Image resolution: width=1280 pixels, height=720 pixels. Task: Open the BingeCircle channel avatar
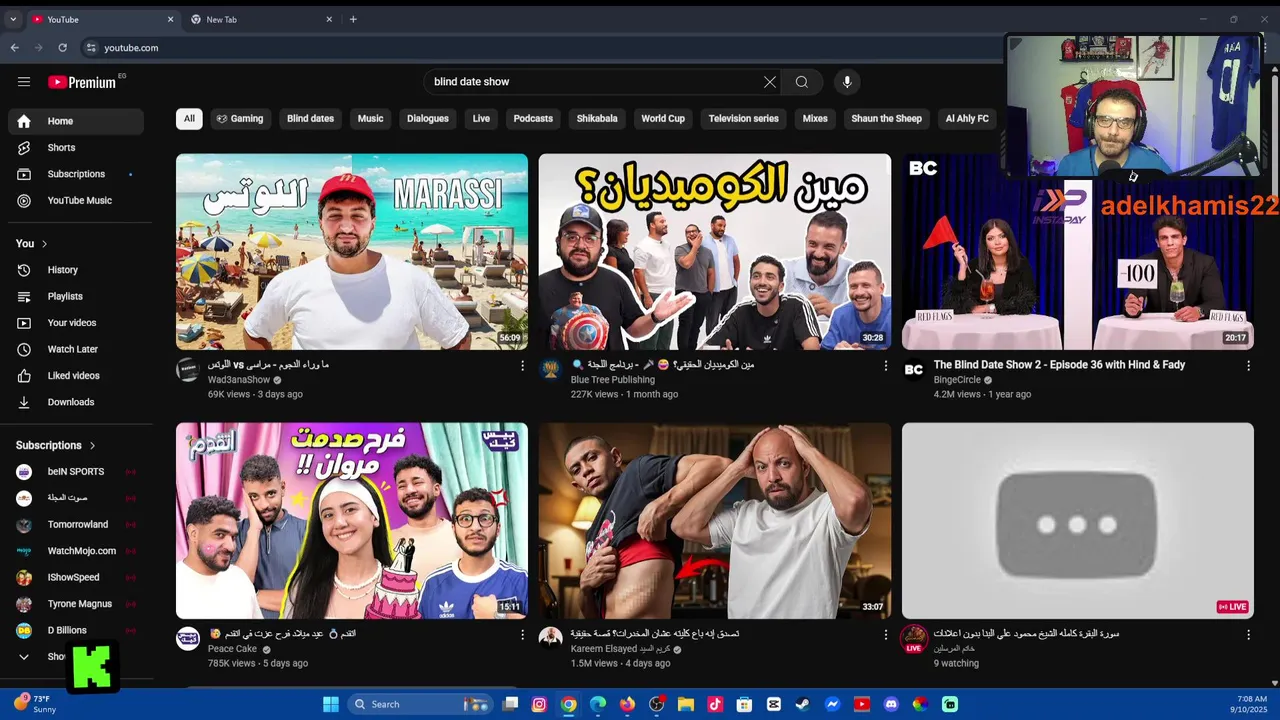tap(914, 370)
